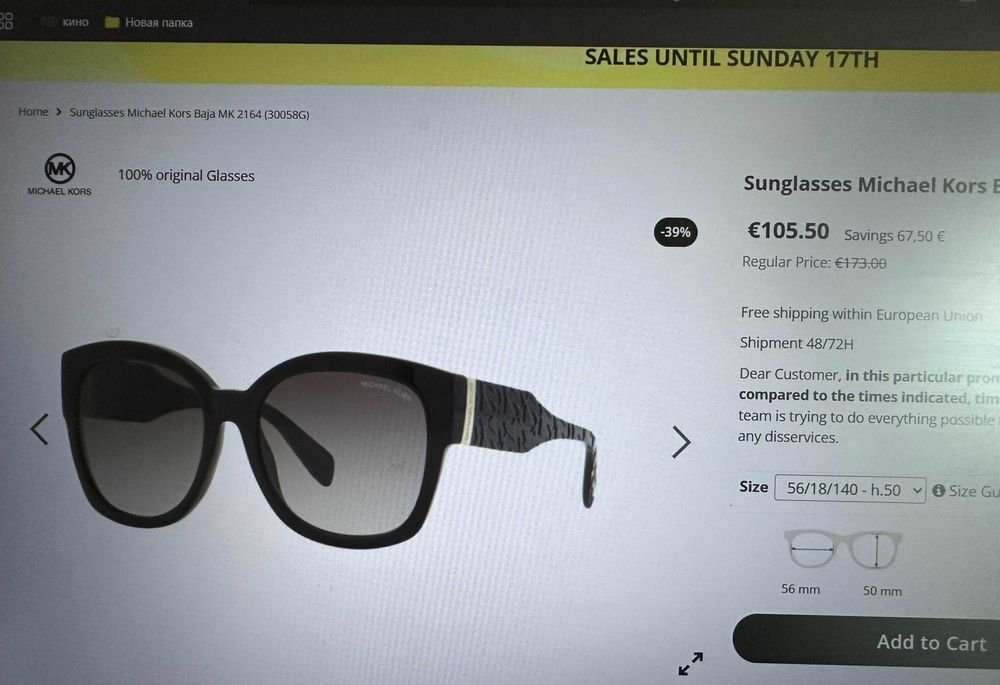Go to Home breadcrumb link
1000x685 pixels.
33,112
